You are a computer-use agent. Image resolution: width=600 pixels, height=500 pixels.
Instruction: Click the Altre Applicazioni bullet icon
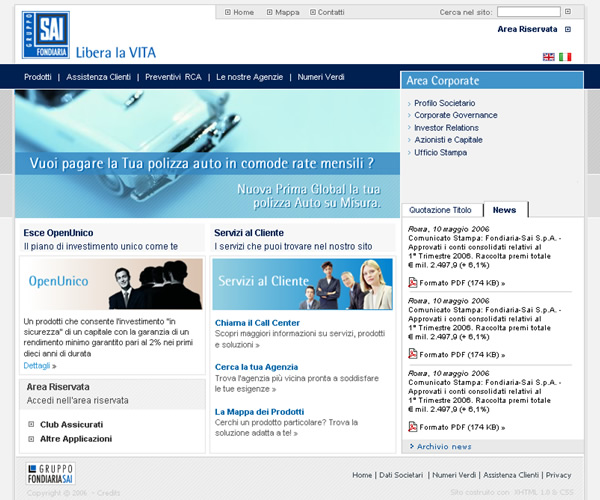coord(31,439)
